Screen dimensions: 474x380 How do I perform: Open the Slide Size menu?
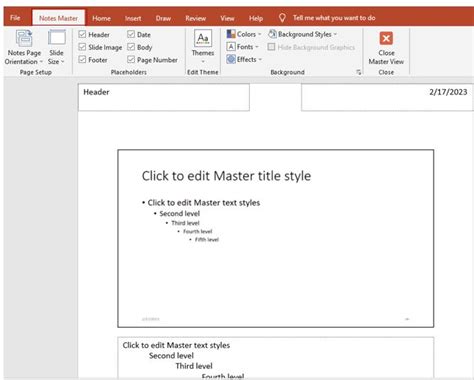(x=56, y=47)
